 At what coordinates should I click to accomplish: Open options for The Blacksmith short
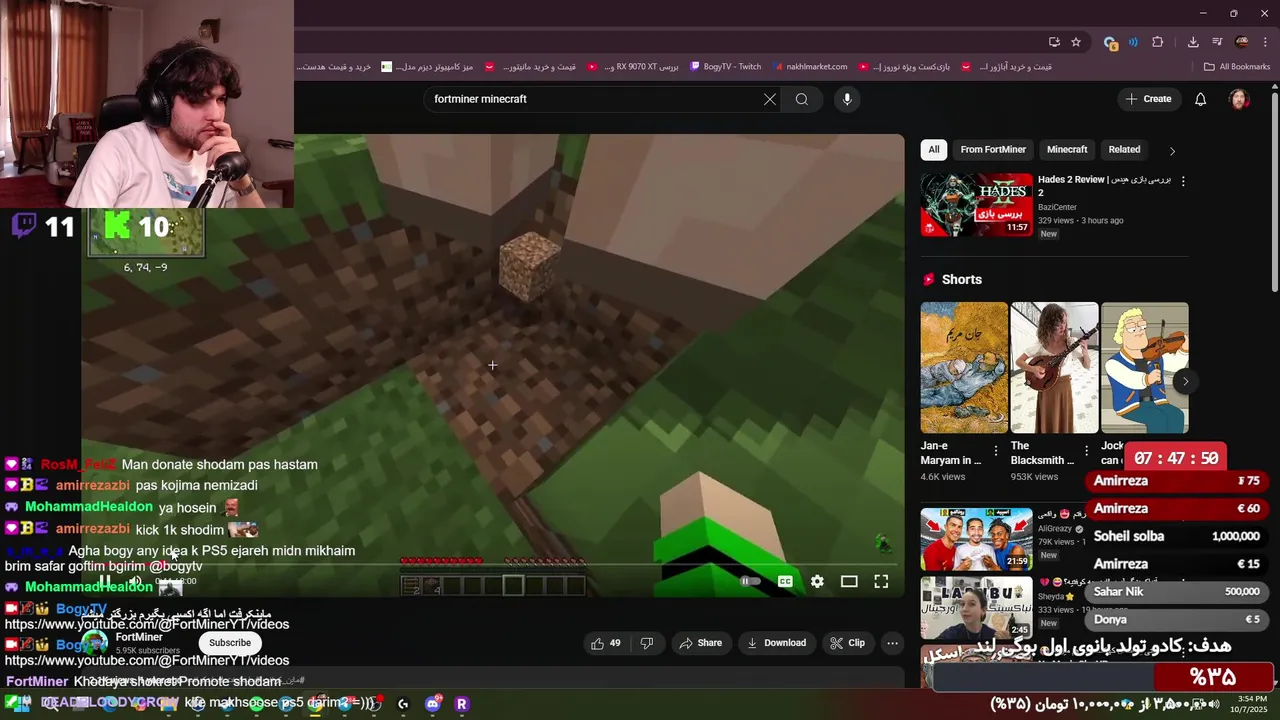click(1086, 451)
